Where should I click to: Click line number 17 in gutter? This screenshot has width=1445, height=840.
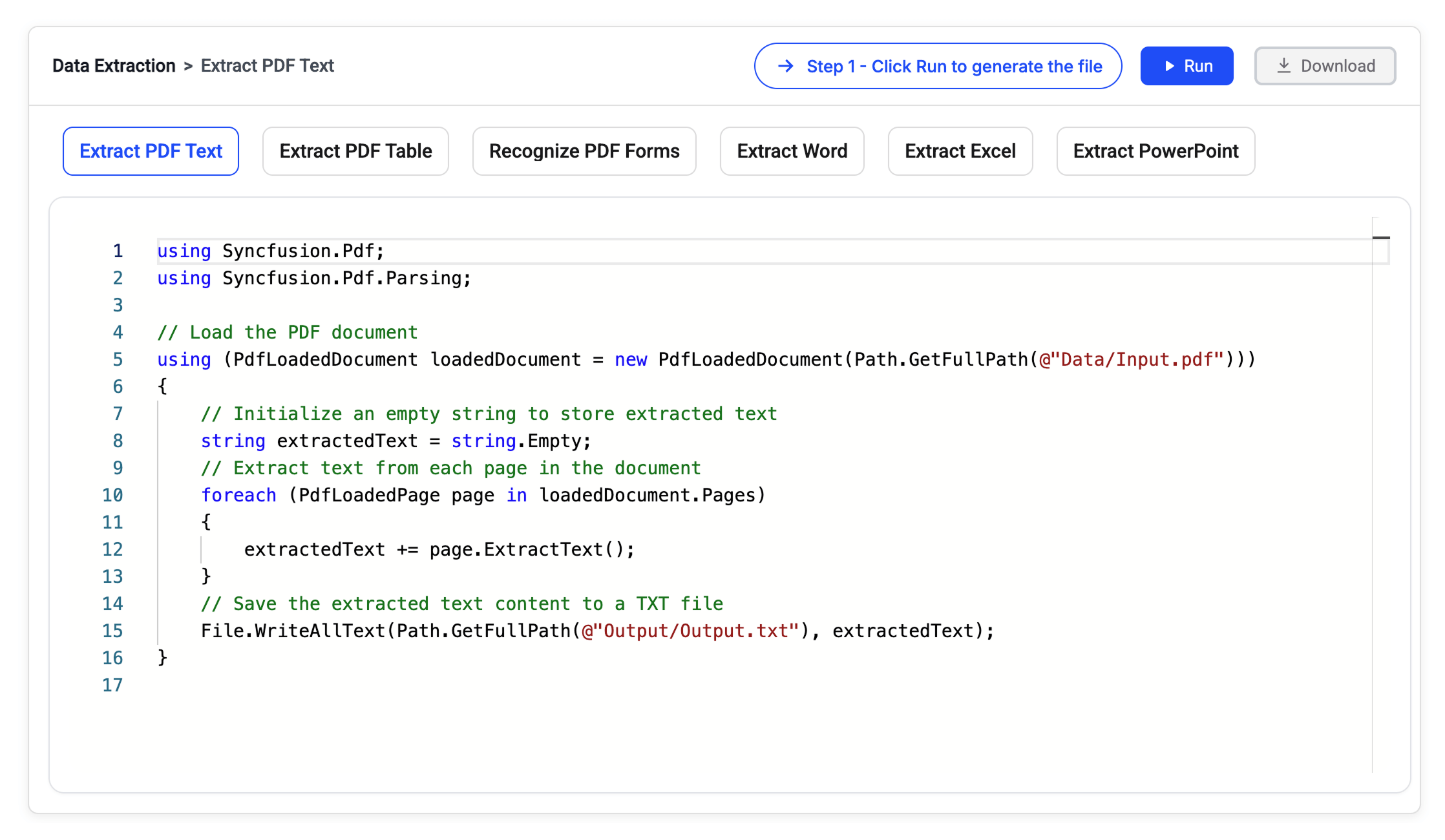pos(112,685)
